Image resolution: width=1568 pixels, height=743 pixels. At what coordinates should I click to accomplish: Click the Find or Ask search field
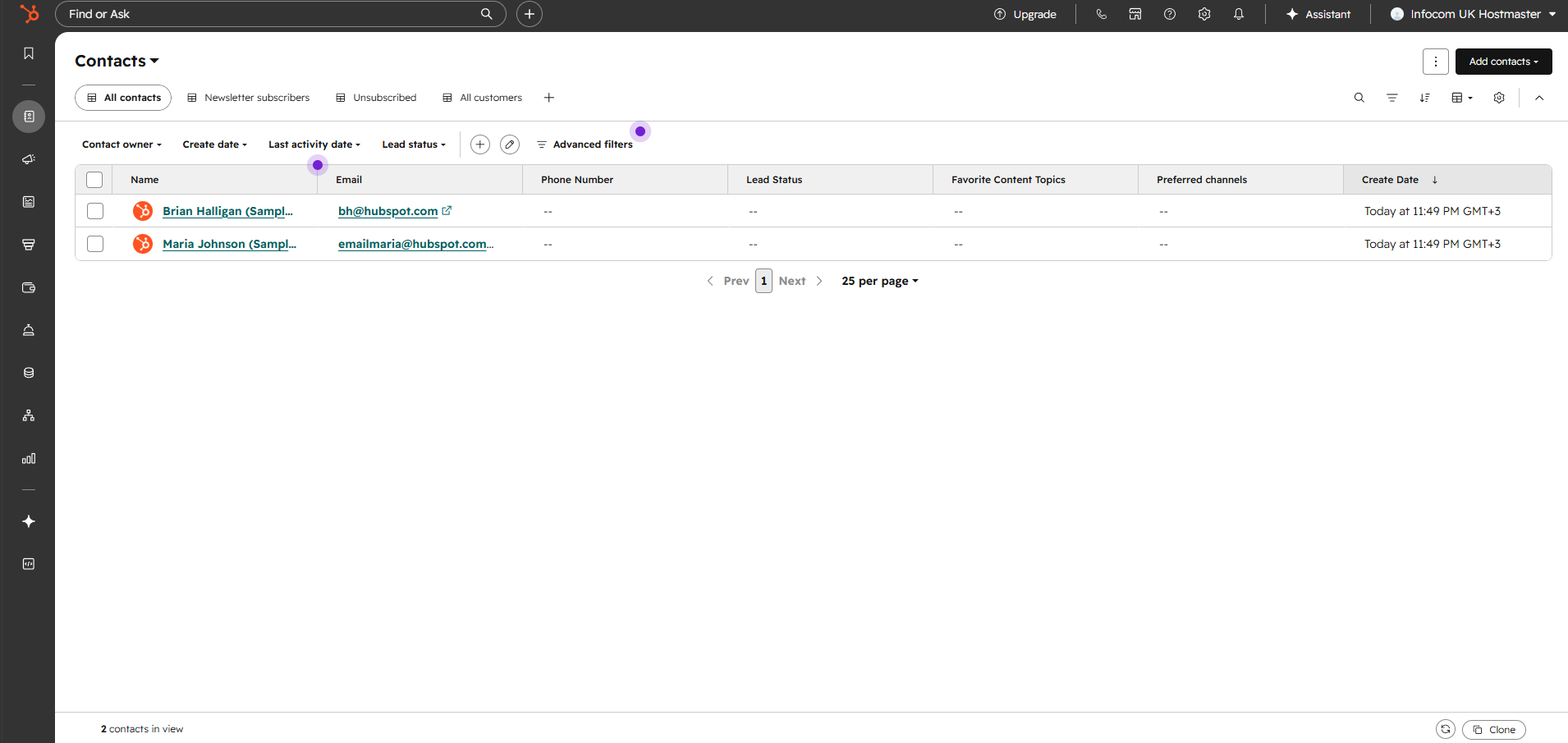coord(280,14)
